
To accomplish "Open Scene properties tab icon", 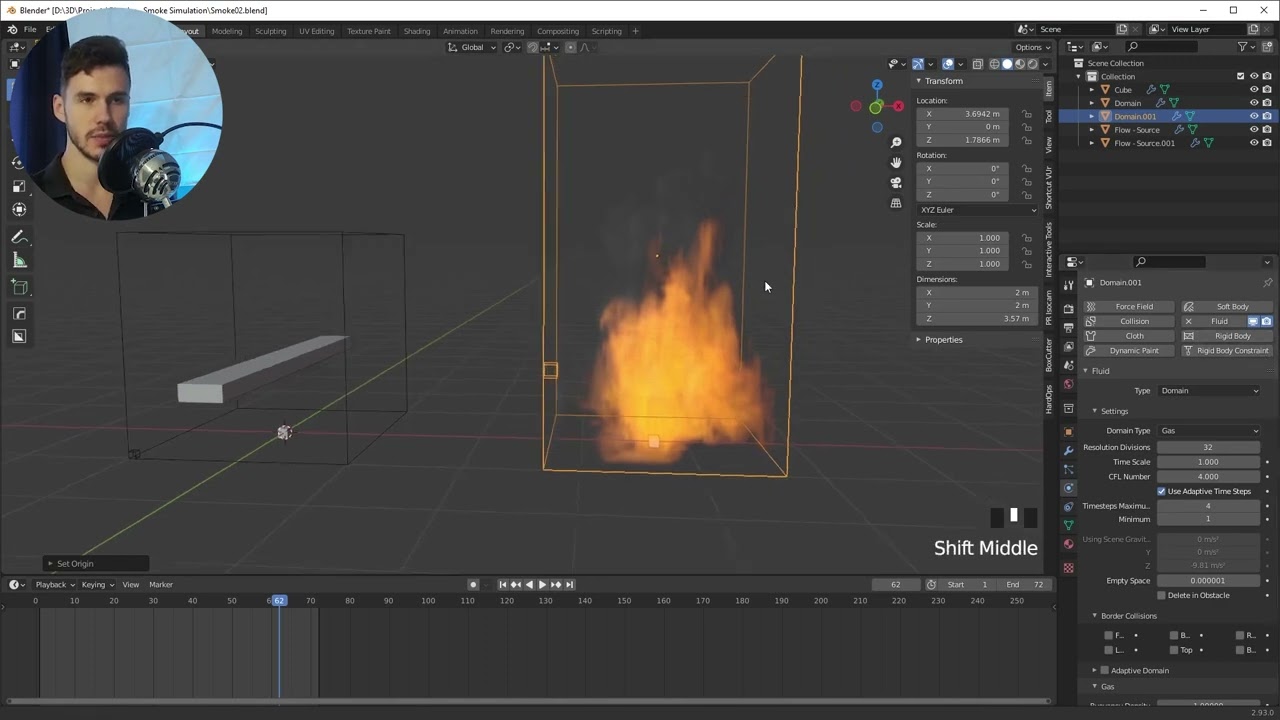I will (x=1068, y=365).
